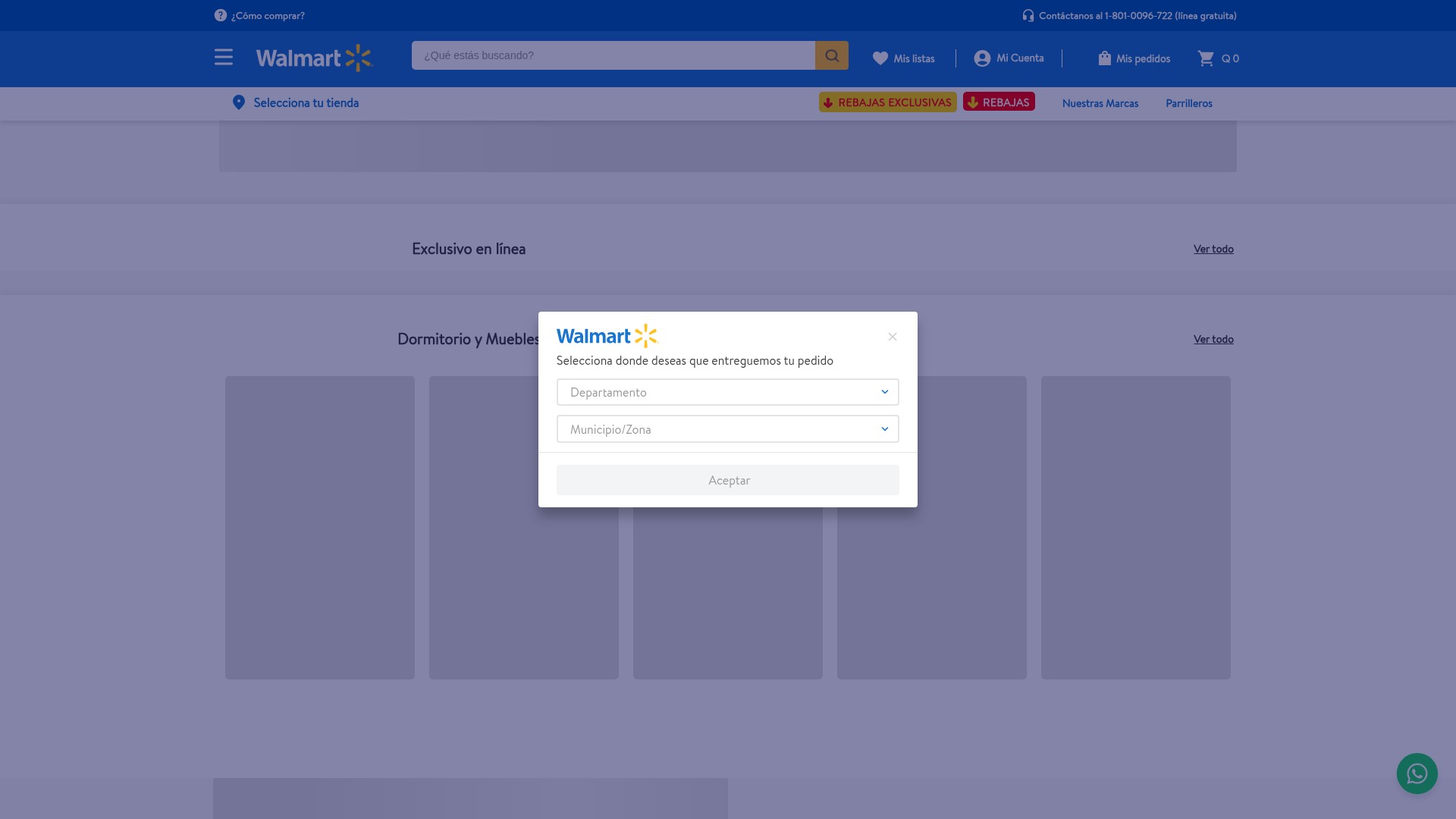Click Ver todo for Exclusivo en línea

(x=1213, y=249)
